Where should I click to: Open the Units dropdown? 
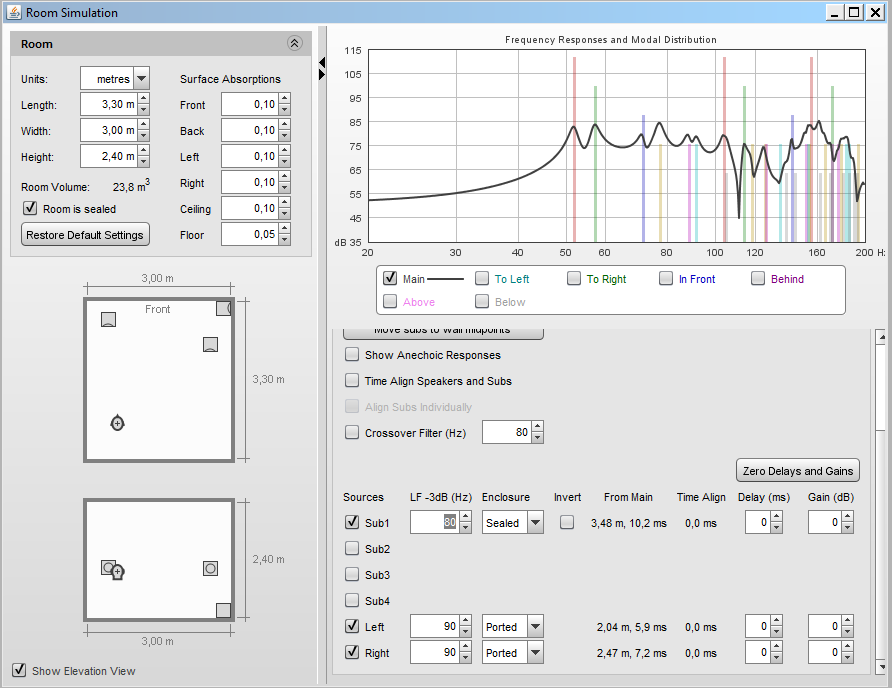pos(141,79)
